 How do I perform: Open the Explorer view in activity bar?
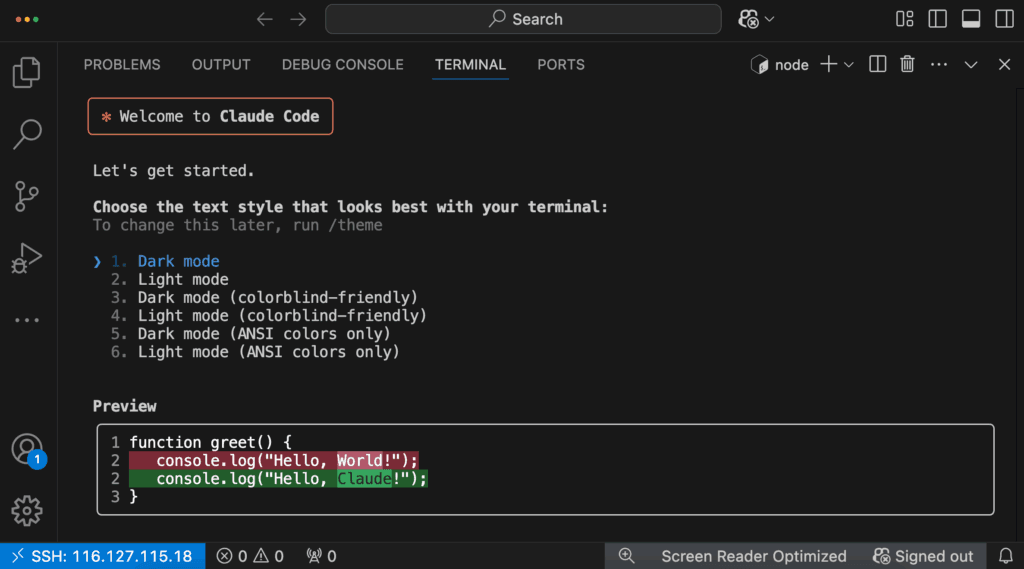tap(27, 72)
